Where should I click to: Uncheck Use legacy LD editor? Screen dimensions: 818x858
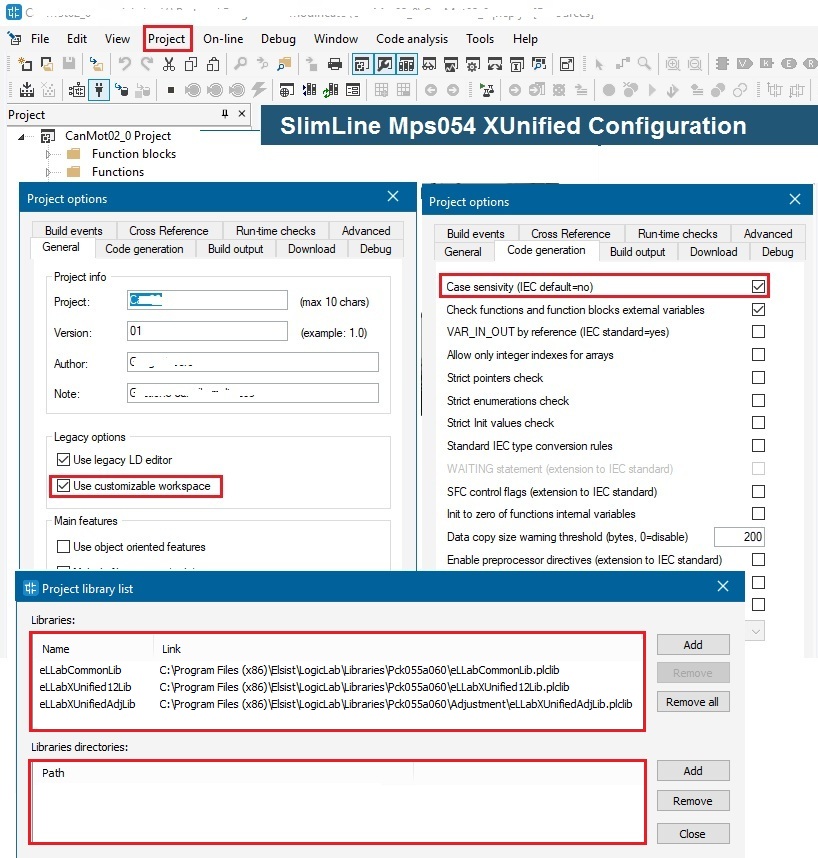pyautogui.click(x=63, y=460)
